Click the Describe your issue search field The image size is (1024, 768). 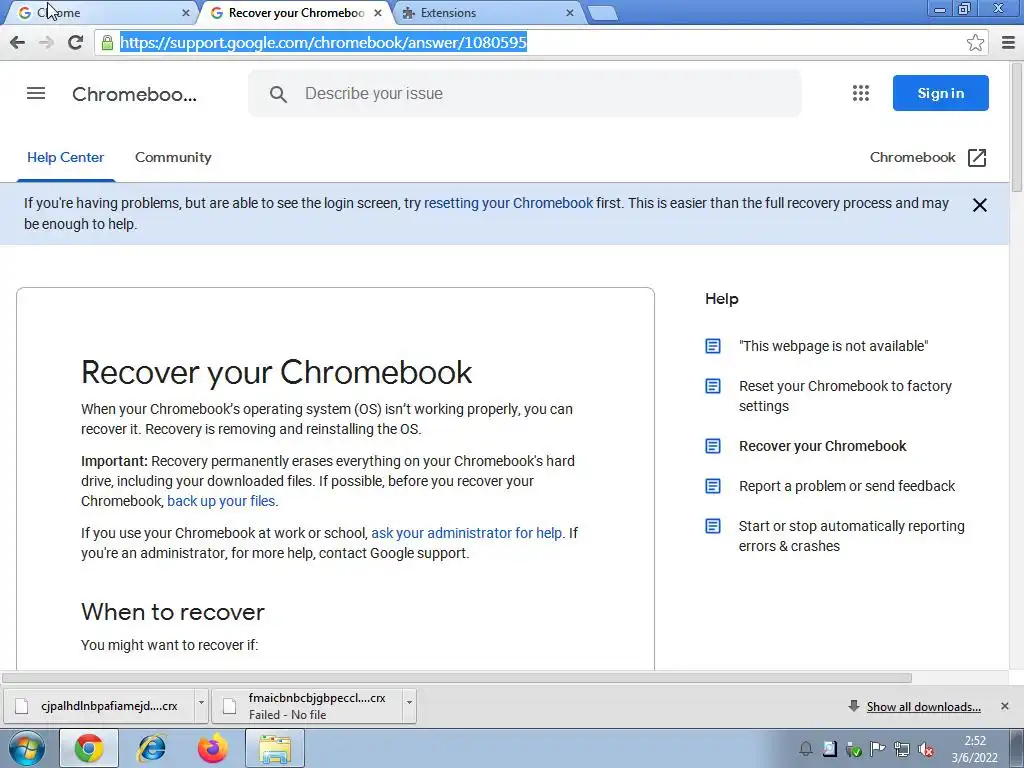click(524, 93)
